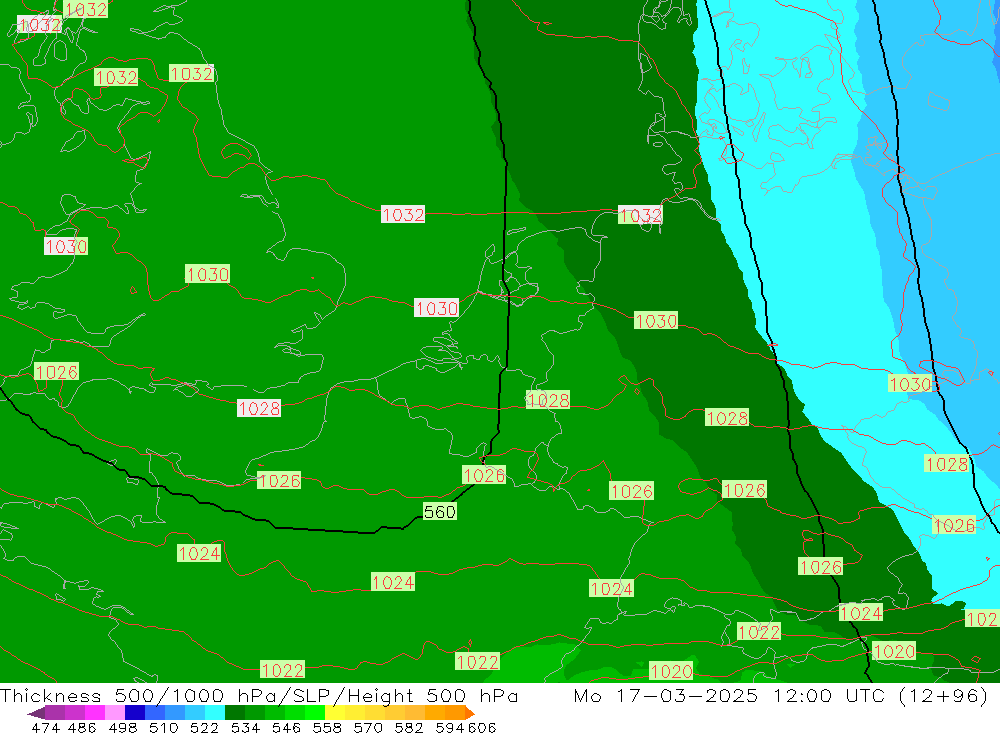Click the 570 legend value
The width and height of the screenshot is (1000, 733).
tap(367, 727)
